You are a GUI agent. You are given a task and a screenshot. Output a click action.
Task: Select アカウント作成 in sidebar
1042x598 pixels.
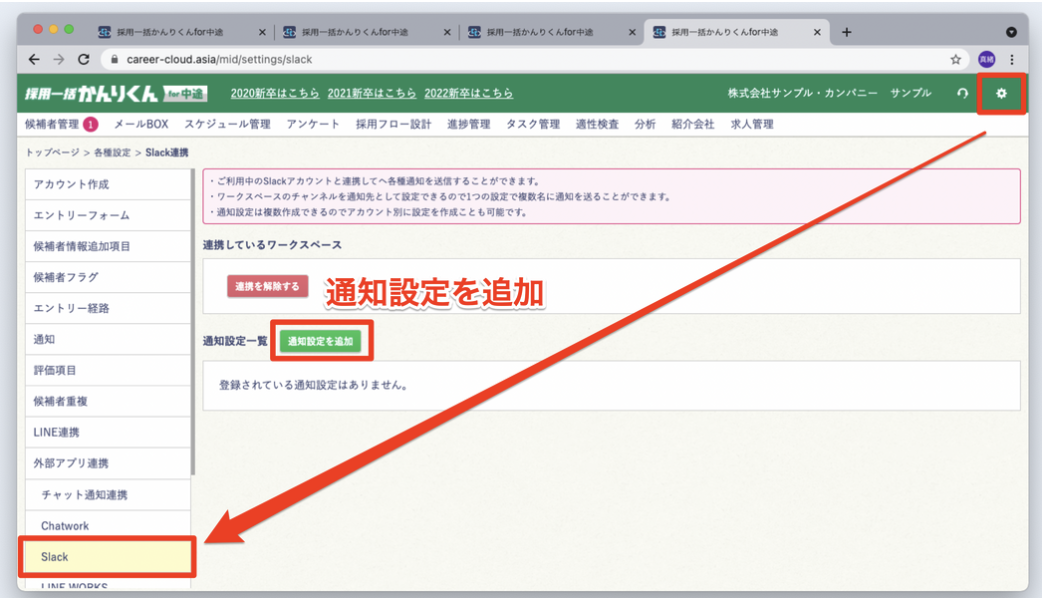point(108,184)
